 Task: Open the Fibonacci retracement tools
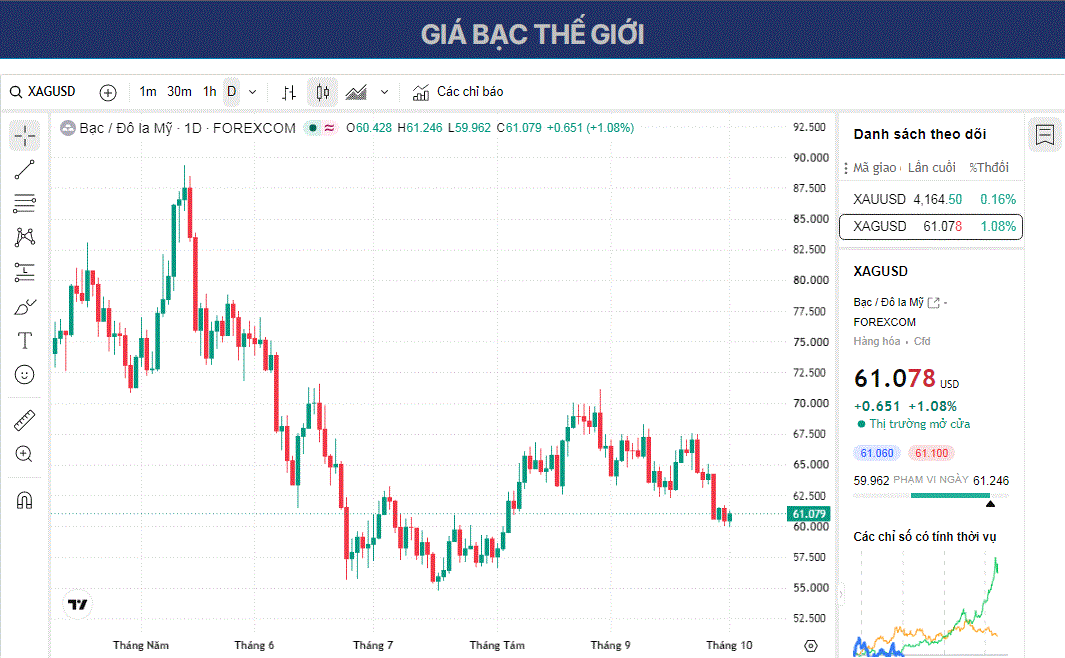coord(24,203)
